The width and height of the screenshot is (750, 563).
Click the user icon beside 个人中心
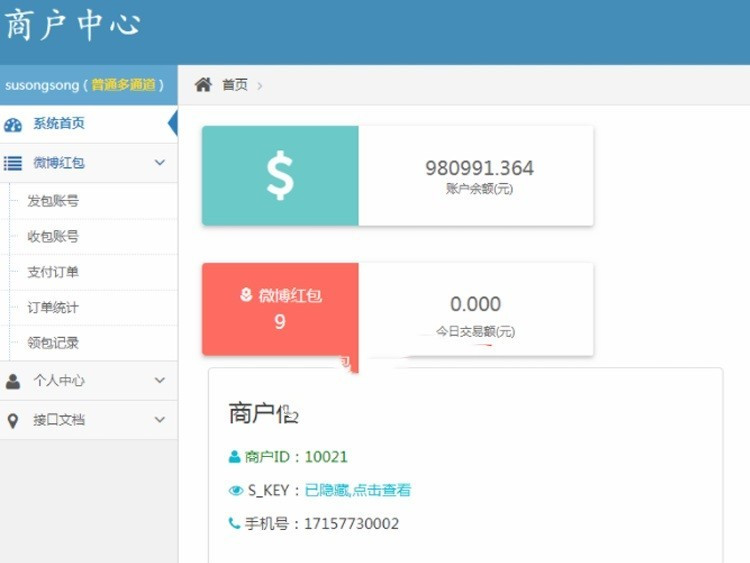pyautogui.click(x=13, y=381)
